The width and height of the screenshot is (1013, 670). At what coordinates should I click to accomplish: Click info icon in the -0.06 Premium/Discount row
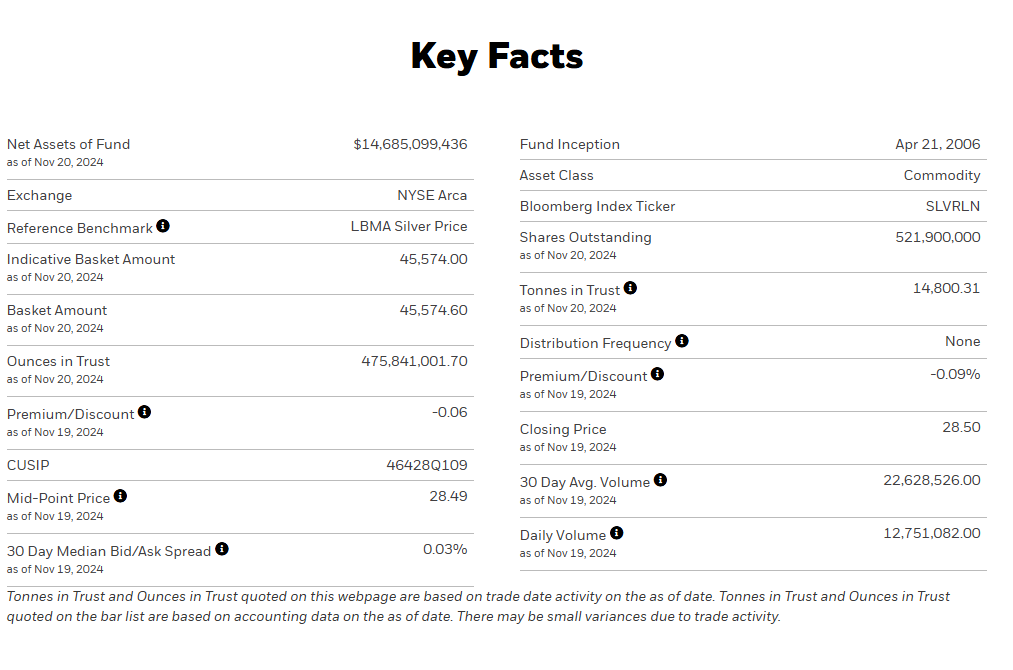point(144,412)
